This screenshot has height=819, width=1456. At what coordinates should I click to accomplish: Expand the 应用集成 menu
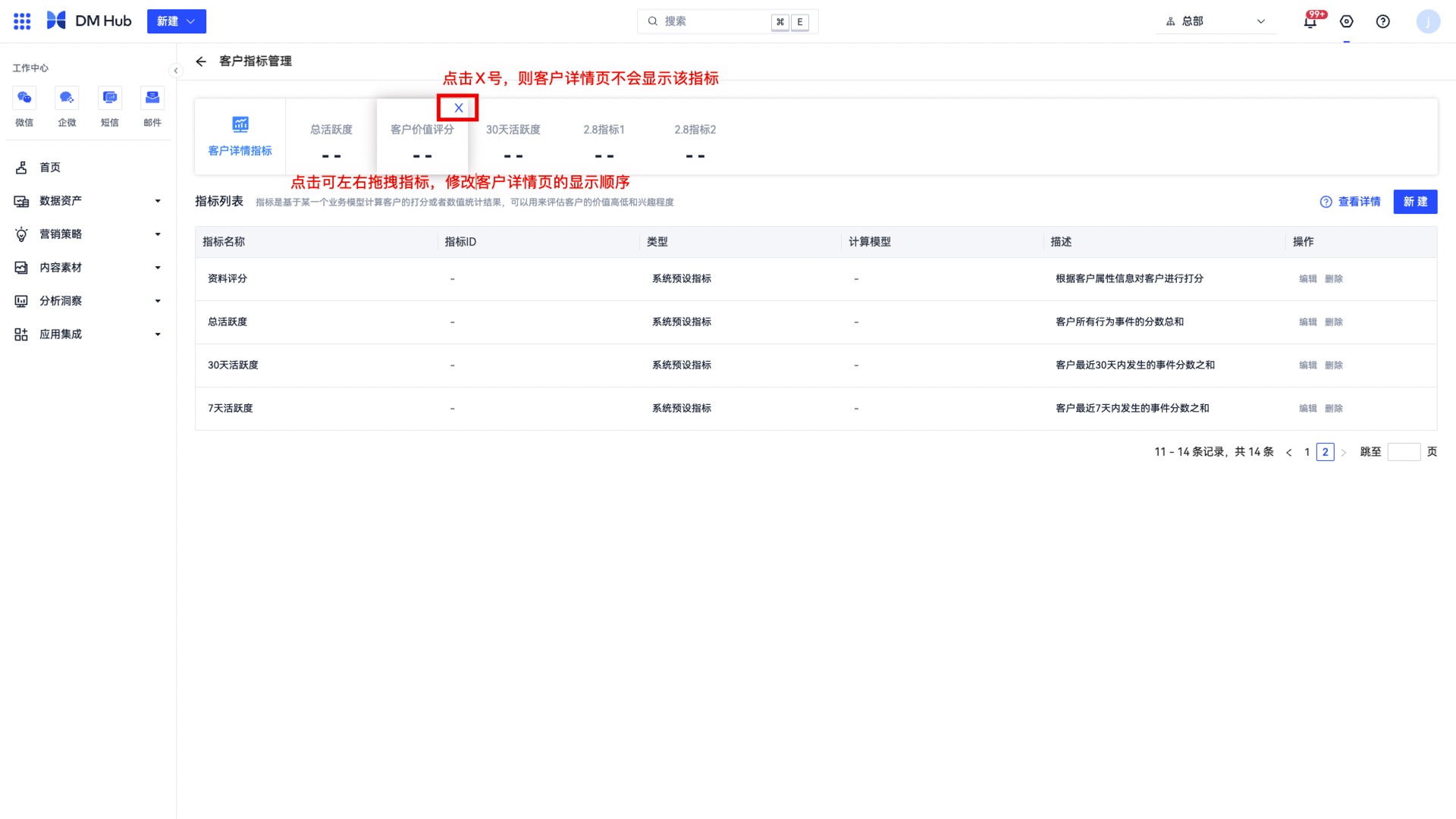pos(88,334)
